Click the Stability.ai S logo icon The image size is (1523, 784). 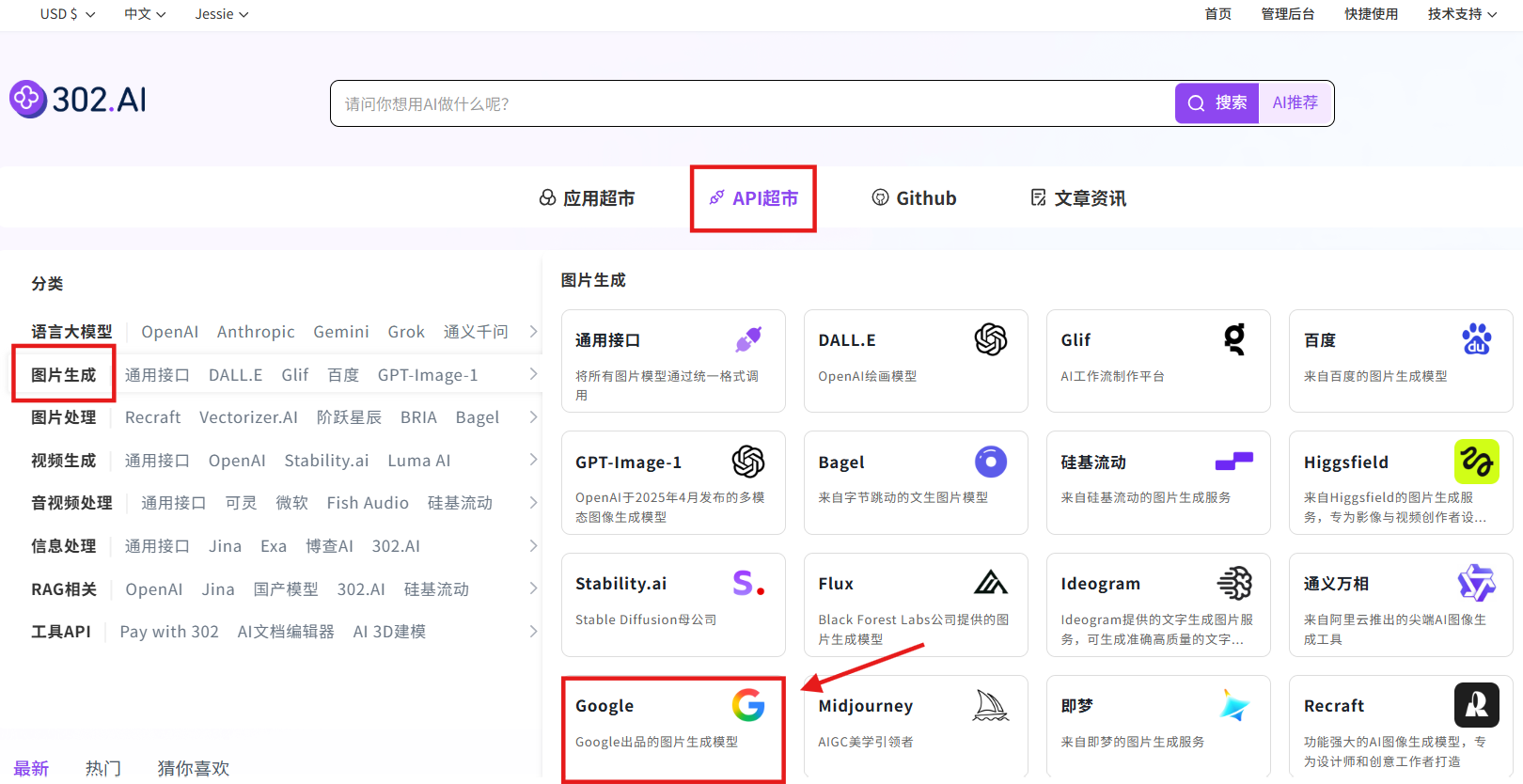click(x=748, y=583)
